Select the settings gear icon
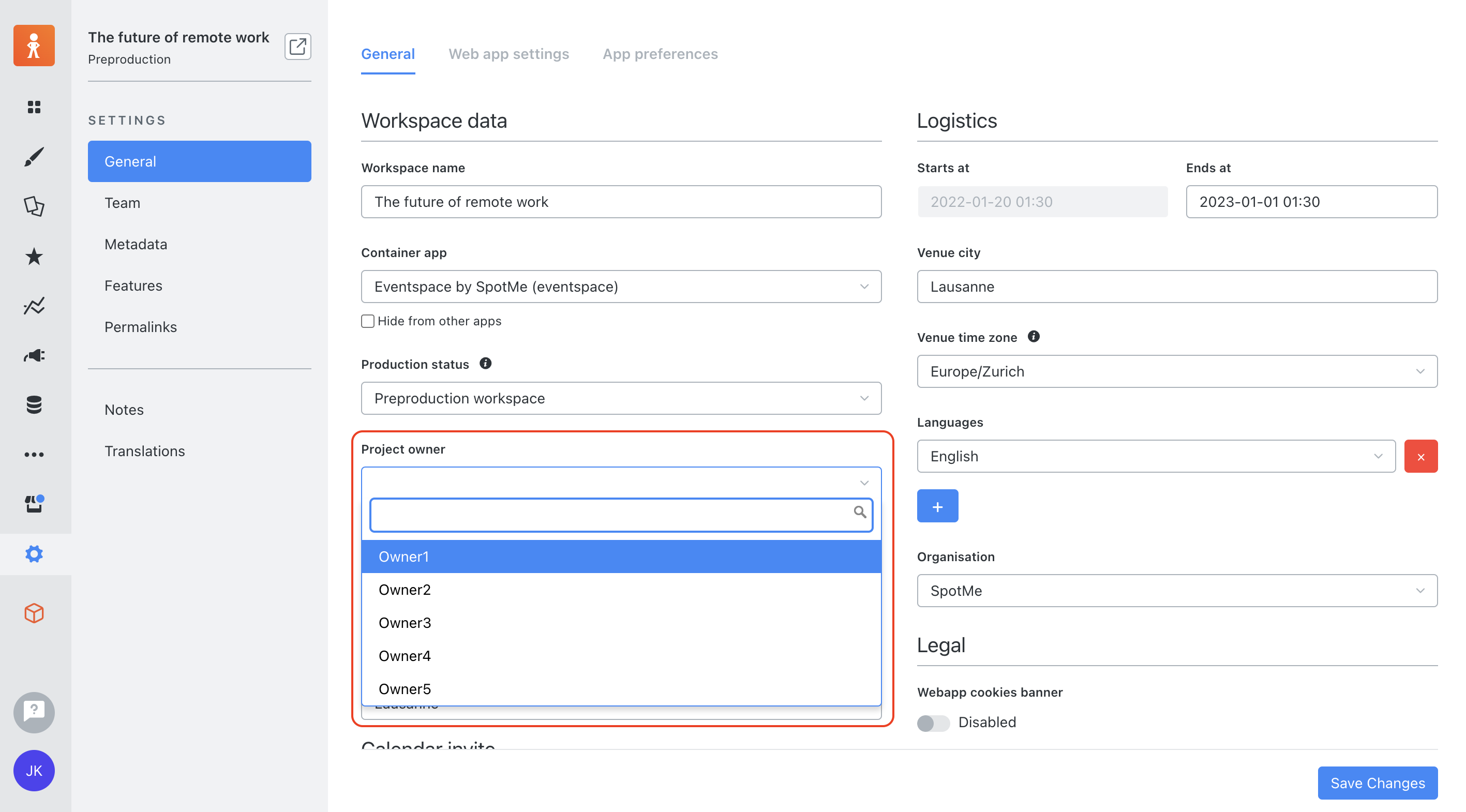Image resolution: width=1466 pixels, height=812 pixels. click(34, 554)
